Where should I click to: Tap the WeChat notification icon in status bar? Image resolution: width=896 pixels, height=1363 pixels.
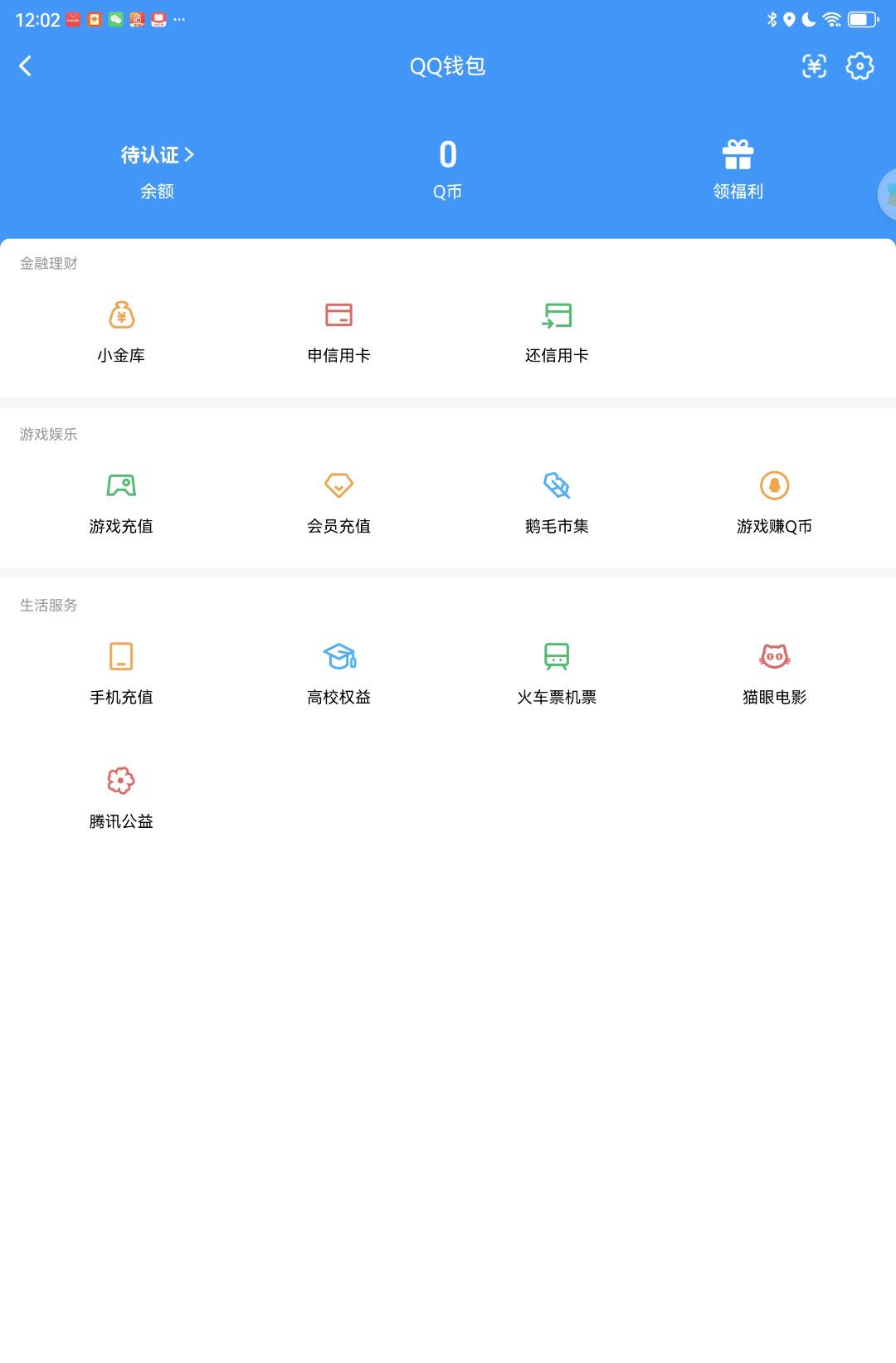pos(116,19)
